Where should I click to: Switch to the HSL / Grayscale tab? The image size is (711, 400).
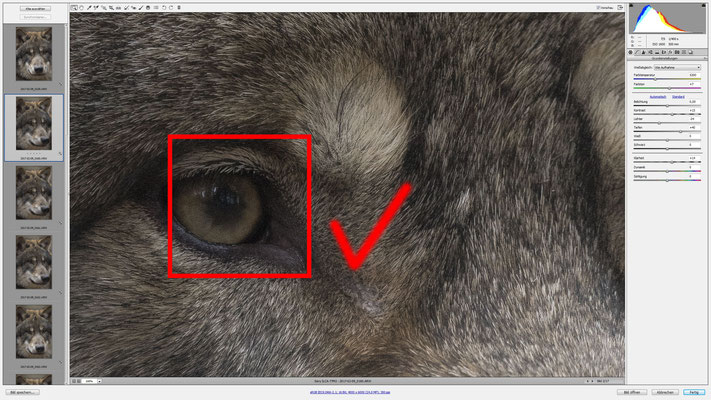tap(650, 52)
